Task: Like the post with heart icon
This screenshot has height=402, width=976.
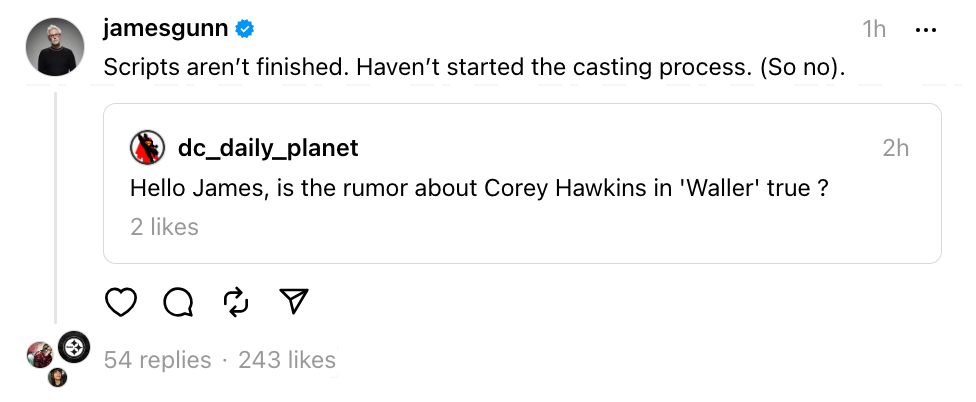Action: click(x=121, y=301)
